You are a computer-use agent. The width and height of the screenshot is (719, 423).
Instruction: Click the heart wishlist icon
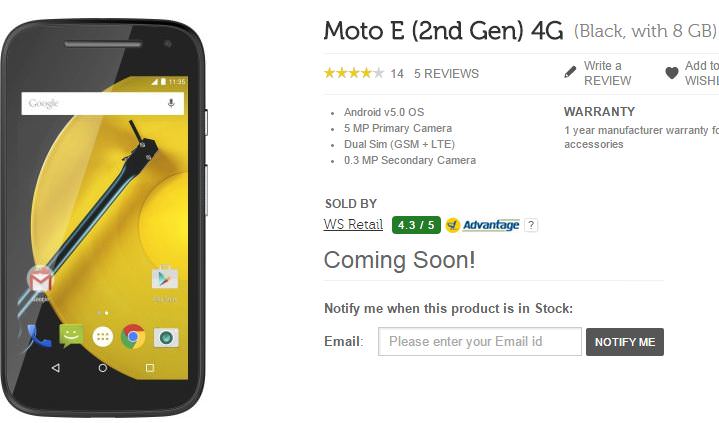click(672, 73)
